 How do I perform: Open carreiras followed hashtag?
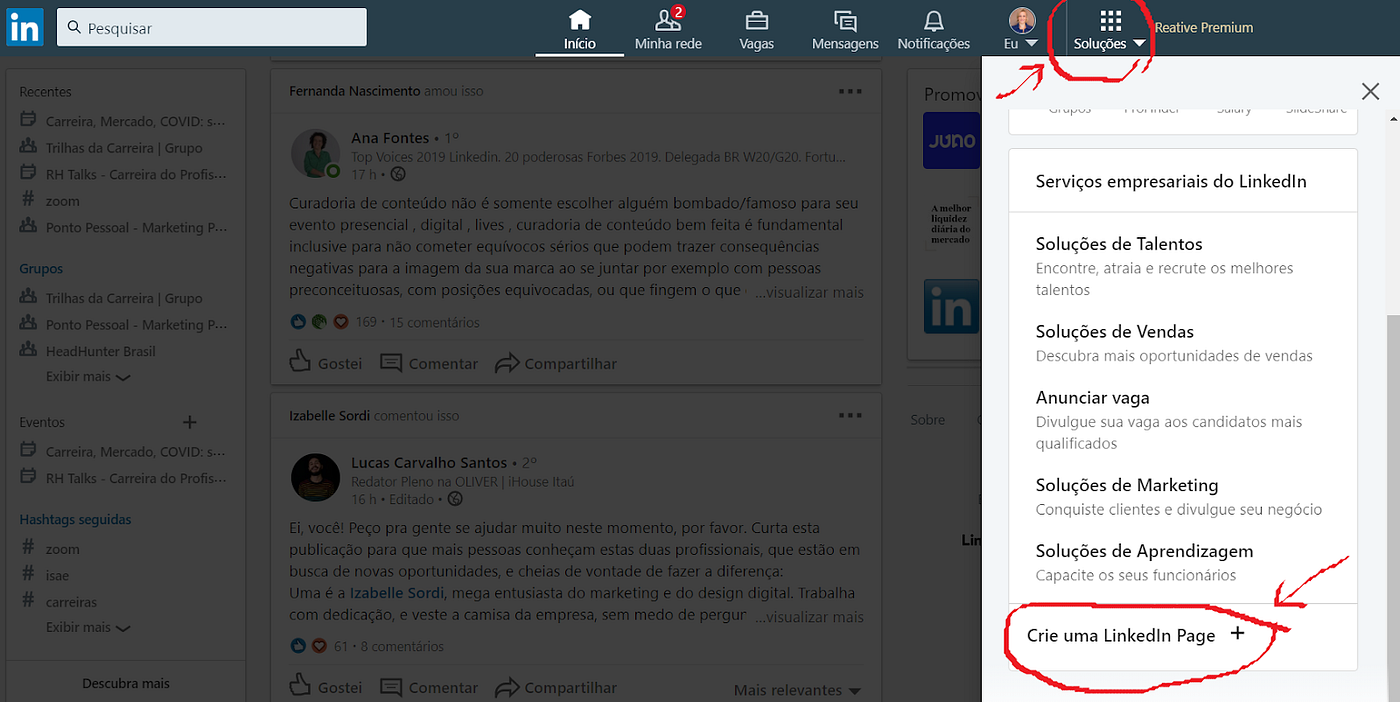71,602
